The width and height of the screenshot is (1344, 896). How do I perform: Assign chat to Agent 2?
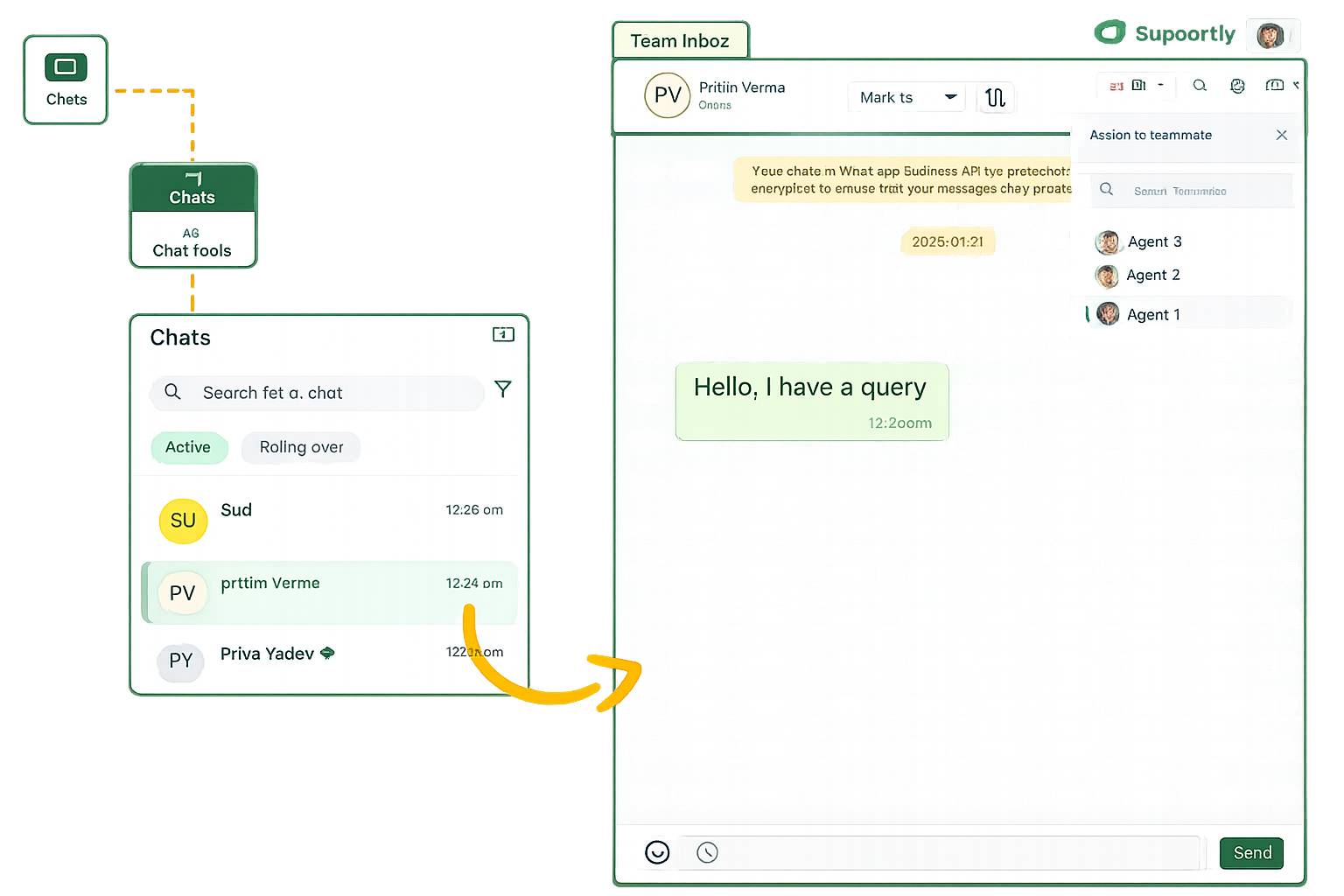(x=1190, y=276)
